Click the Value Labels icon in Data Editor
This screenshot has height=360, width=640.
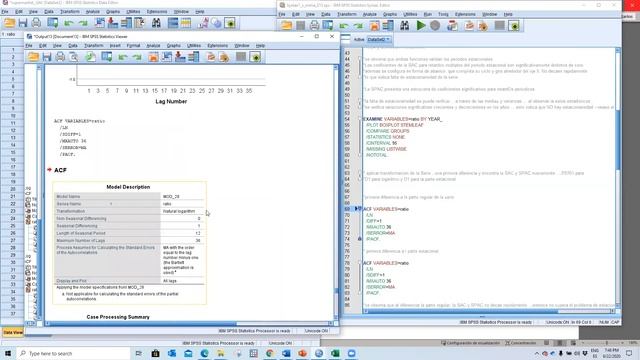tap(203, 23)
